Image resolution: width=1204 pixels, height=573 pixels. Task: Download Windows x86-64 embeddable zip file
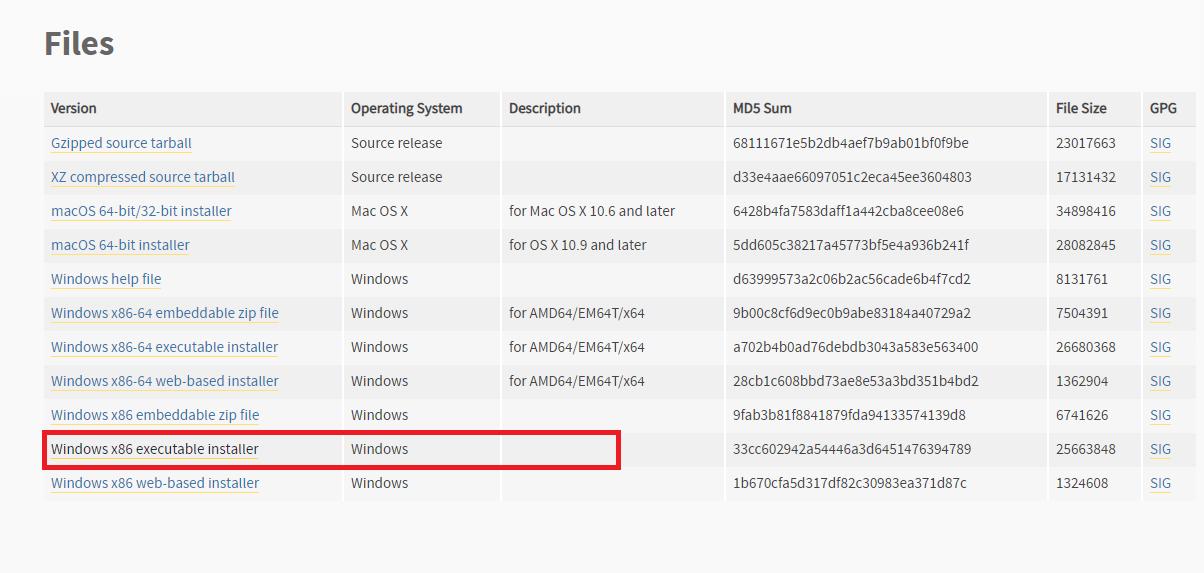pos(165,313)
